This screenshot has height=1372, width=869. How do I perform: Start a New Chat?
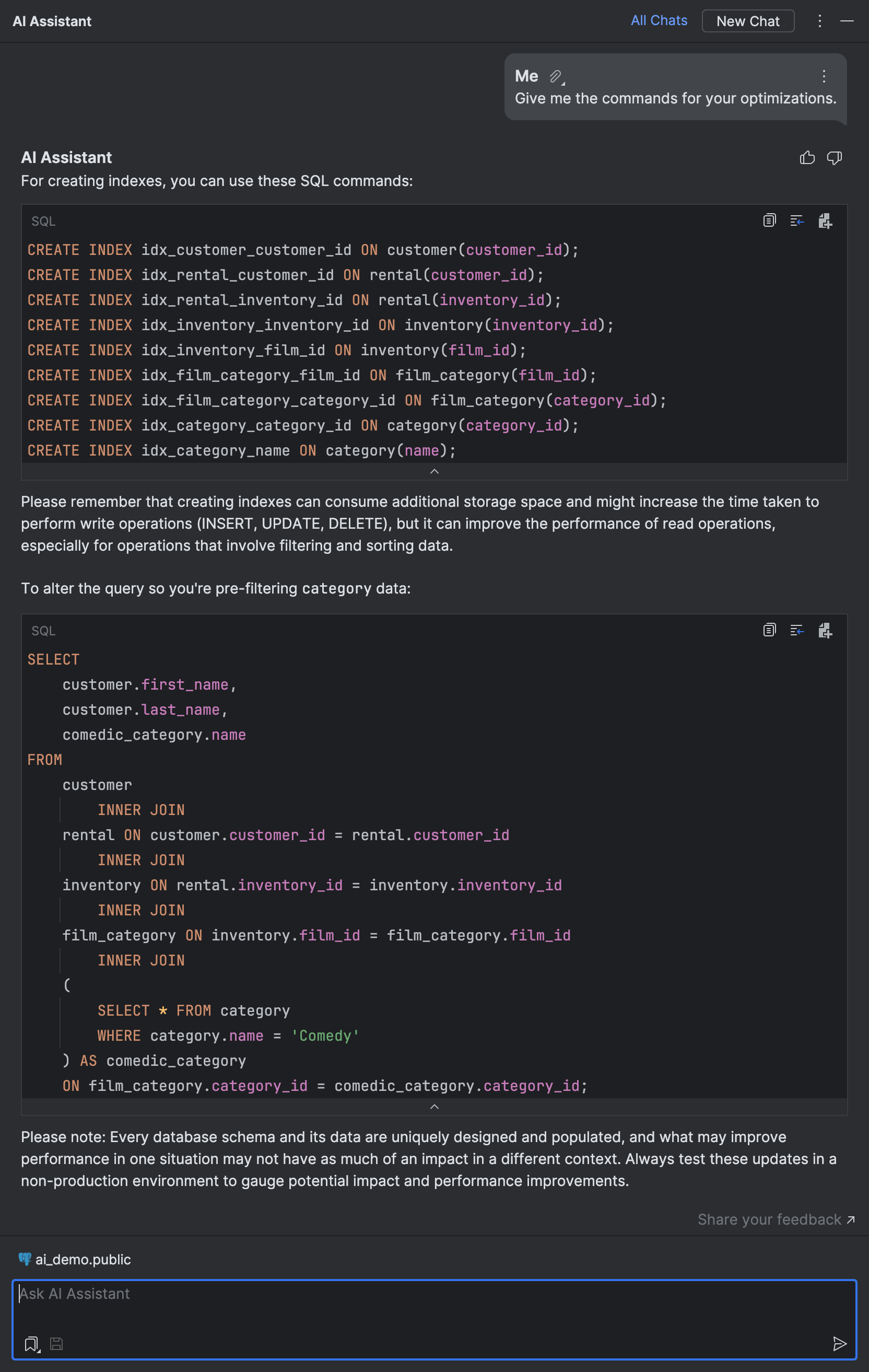(x=748, y=21)
